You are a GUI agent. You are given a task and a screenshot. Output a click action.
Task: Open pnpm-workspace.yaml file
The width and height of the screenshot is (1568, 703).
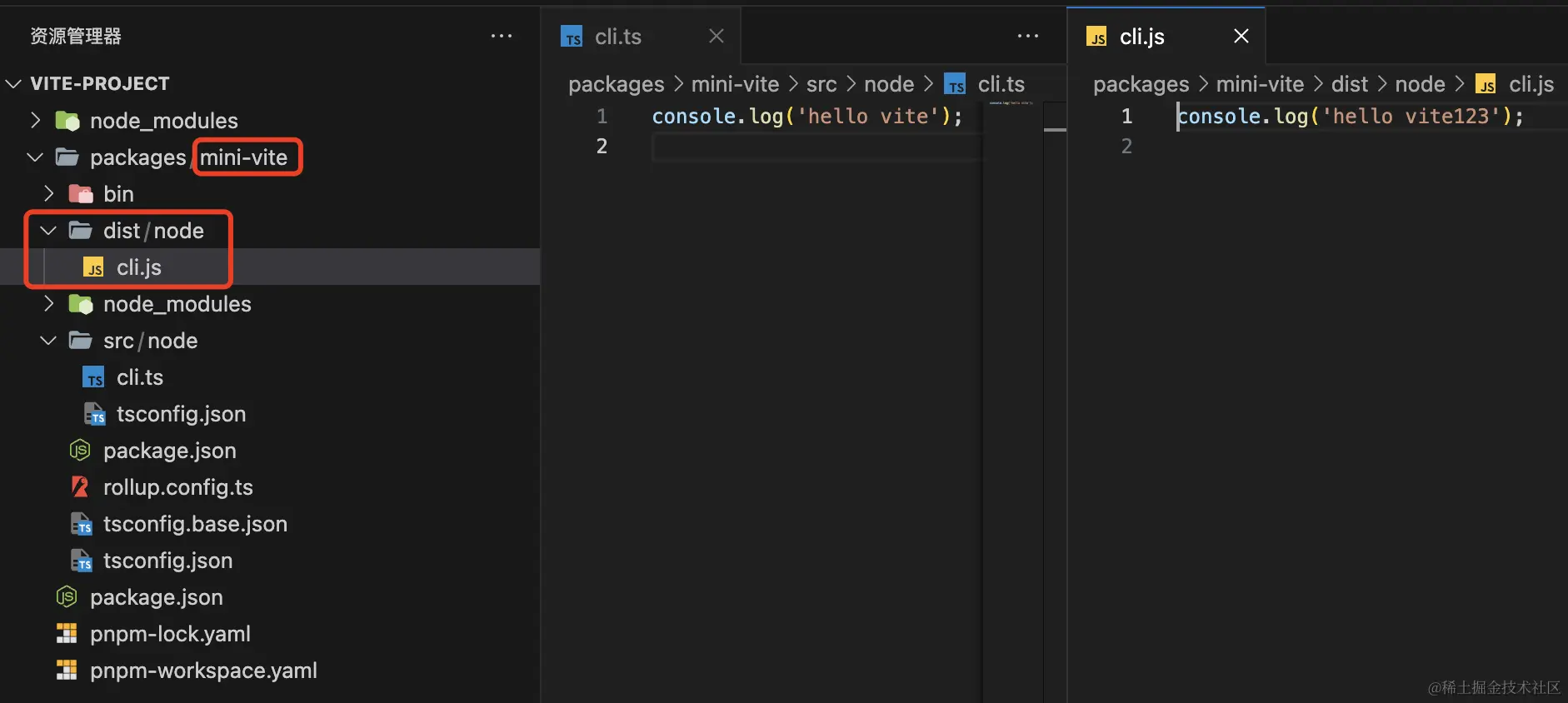tap(270, 671)
